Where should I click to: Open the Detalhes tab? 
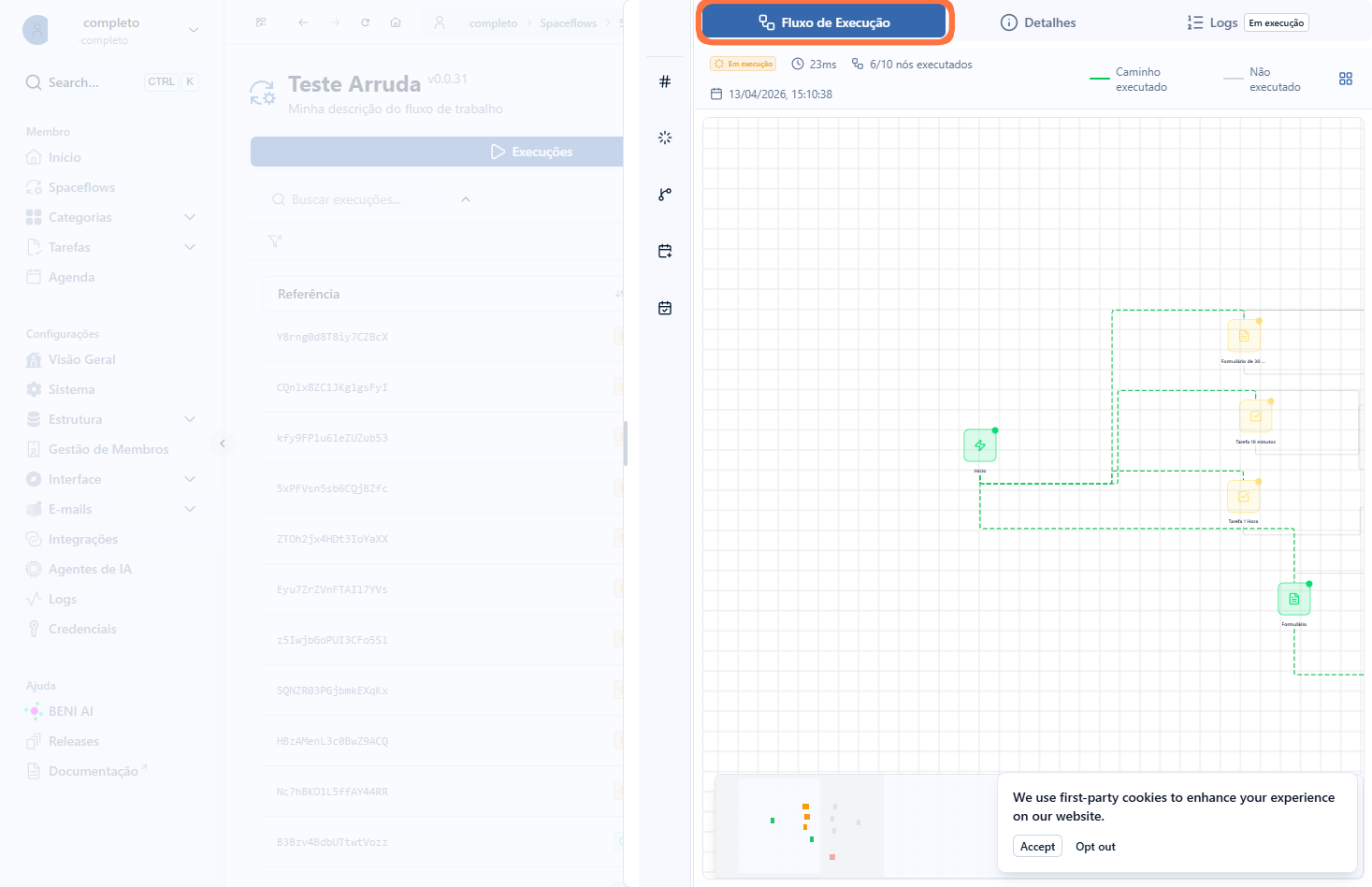click(x=1038, y=22)
